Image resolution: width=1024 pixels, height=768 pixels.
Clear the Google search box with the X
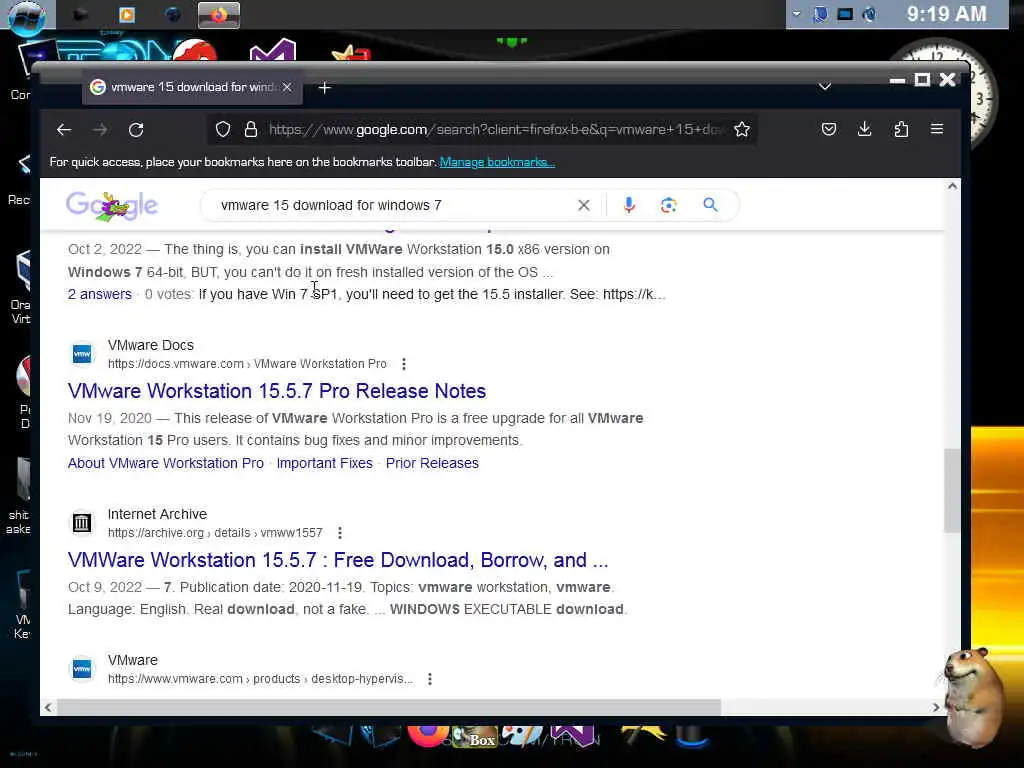tap(584, 205)
